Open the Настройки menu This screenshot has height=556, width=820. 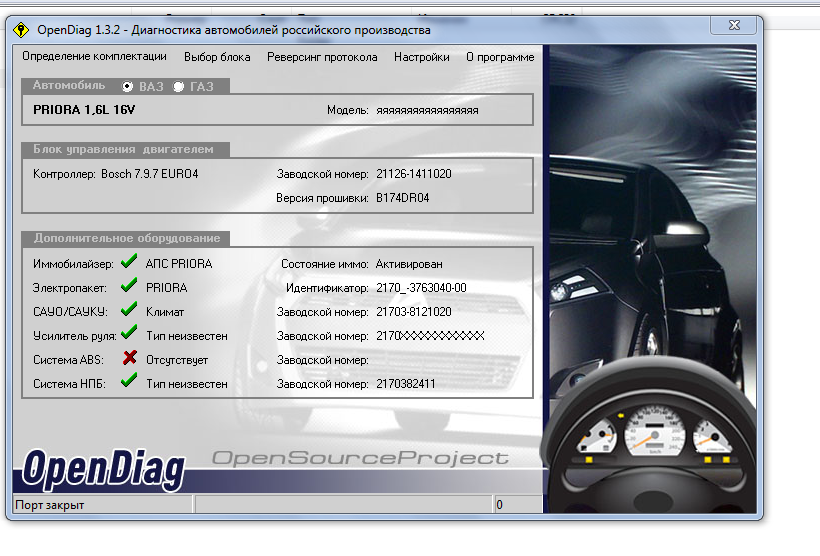422,57
